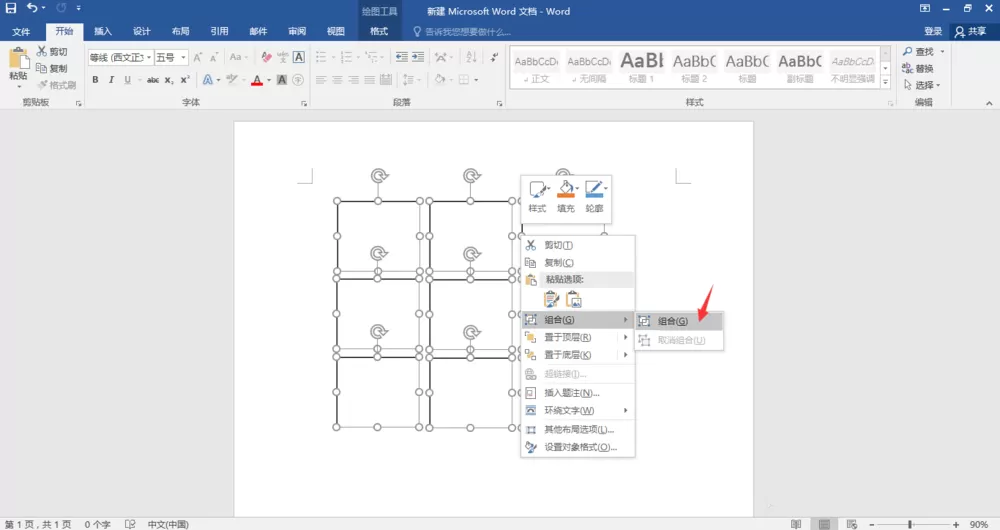The height and width of the screenshot is (530, 1000).
Task: Click the rotate handle of top-left shape
Action: pyautogui.click(x=379, y=175)
